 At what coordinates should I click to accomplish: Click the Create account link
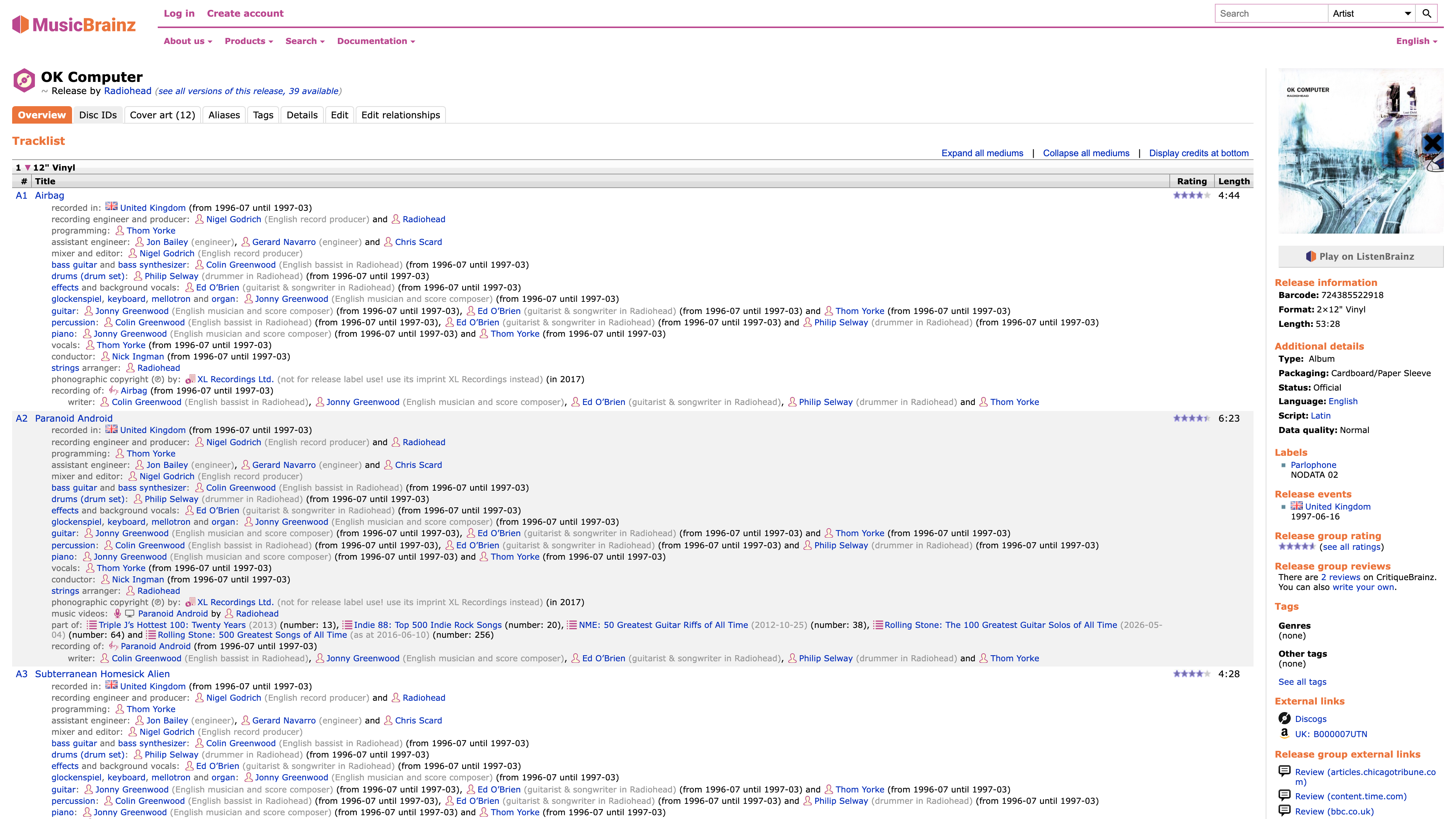[245, 14]
